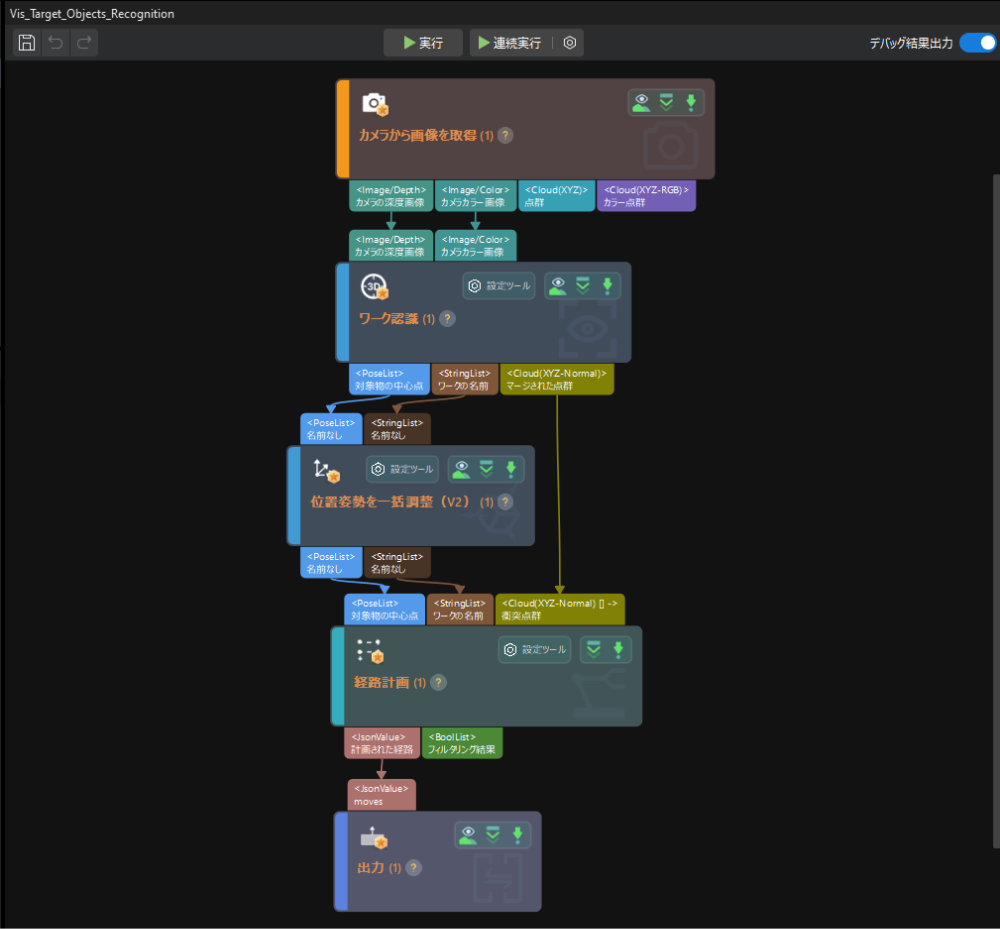Select the ワーク認識 Image/Color input port
The width and height of the screenshot is (1000, 929).
click(x=475, y=245)
